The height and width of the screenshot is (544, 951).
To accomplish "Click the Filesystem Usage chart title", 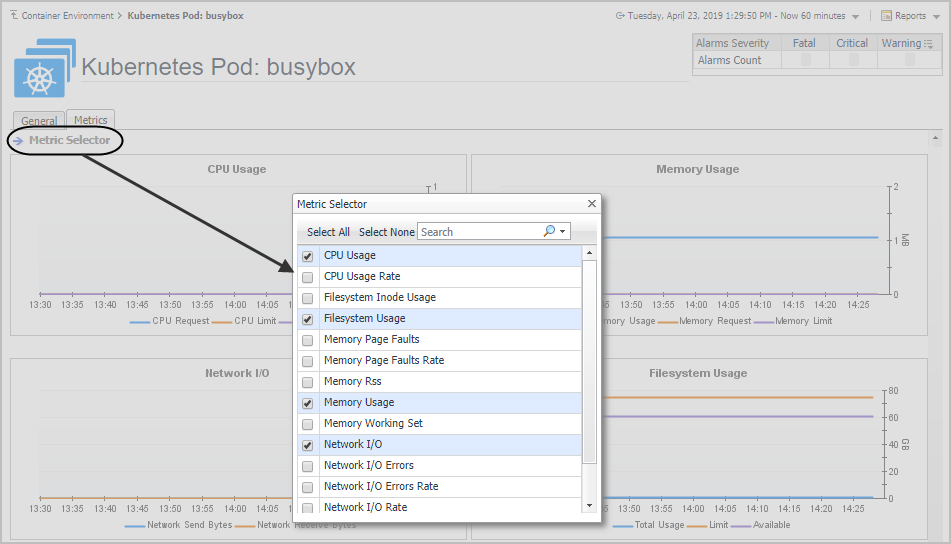I will pos(698,374).
